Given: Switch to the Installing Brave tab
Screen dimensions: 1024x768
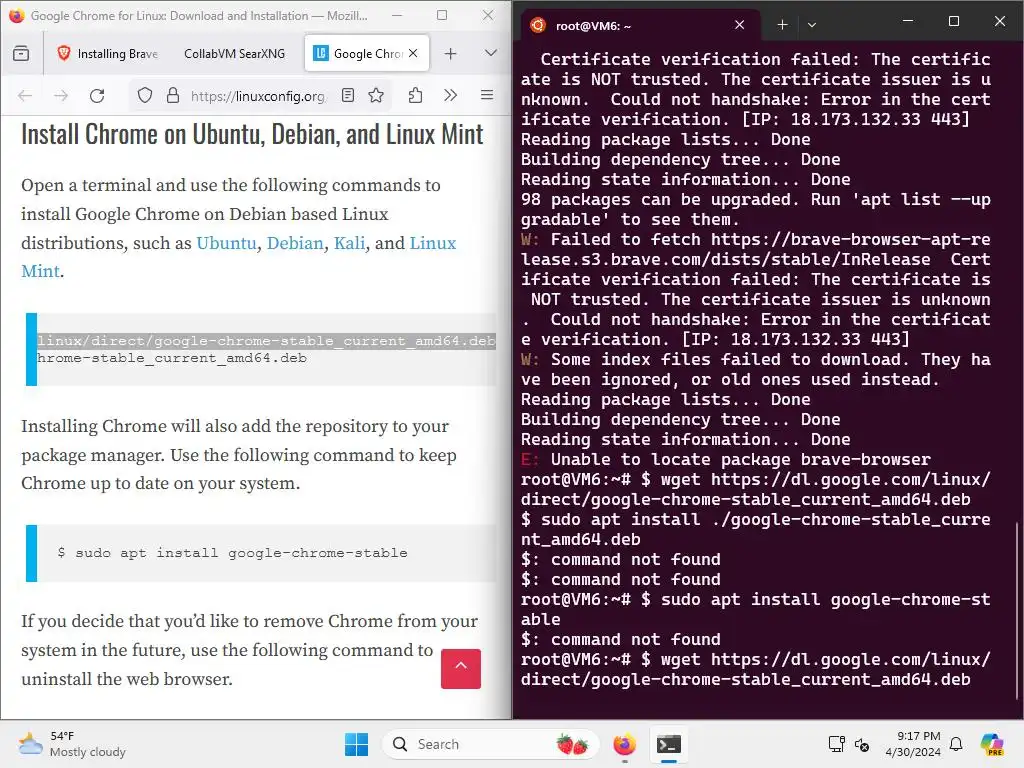Looking at the screenshot, I should pyautogui.click(x=108, y=54).
